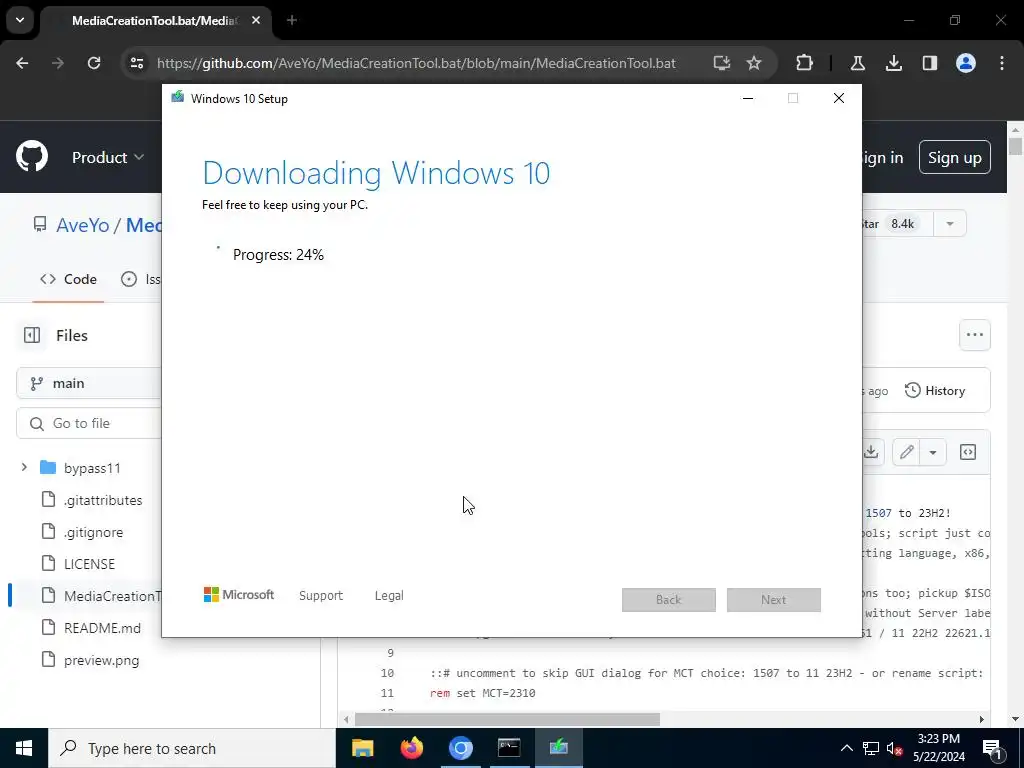Select the MediaCreationTool.bat browser tab
Viewport: 1024px width, 768px height.
click(x=154, y=21)
